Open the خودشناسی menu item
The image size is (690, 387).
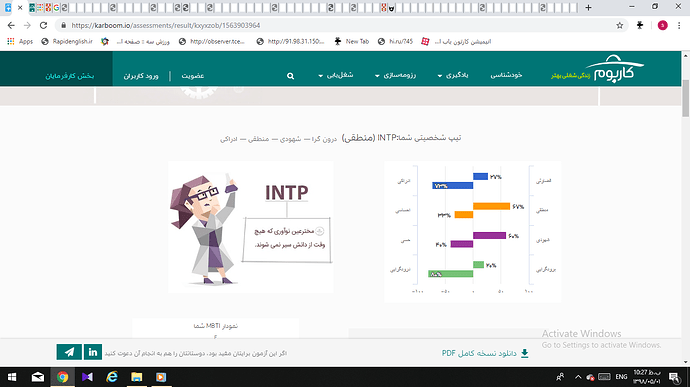pyautogui.click(x=506, y=75)
